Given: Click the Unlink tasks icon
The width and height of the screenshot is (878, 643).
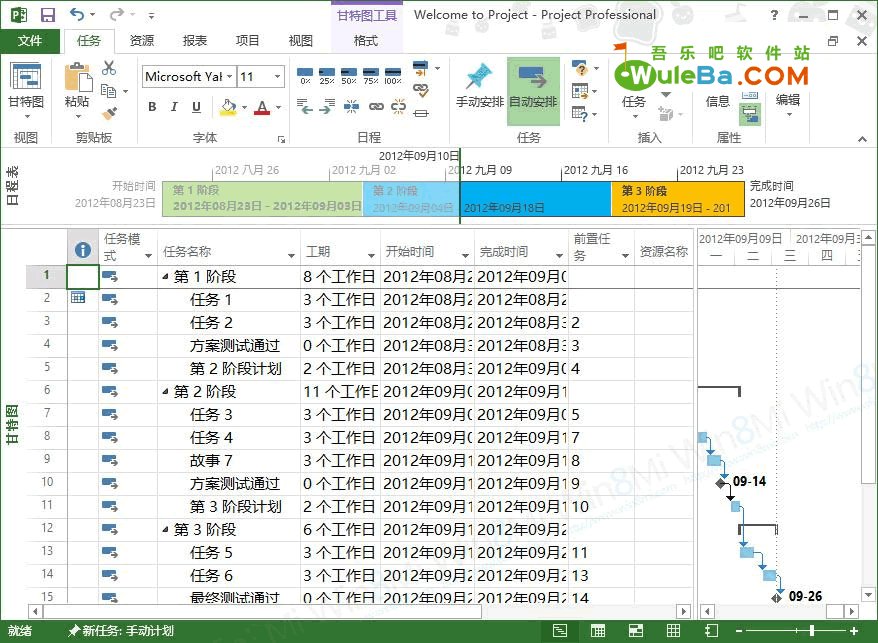Looking at the screenshot, I should [x=399, y=106].
